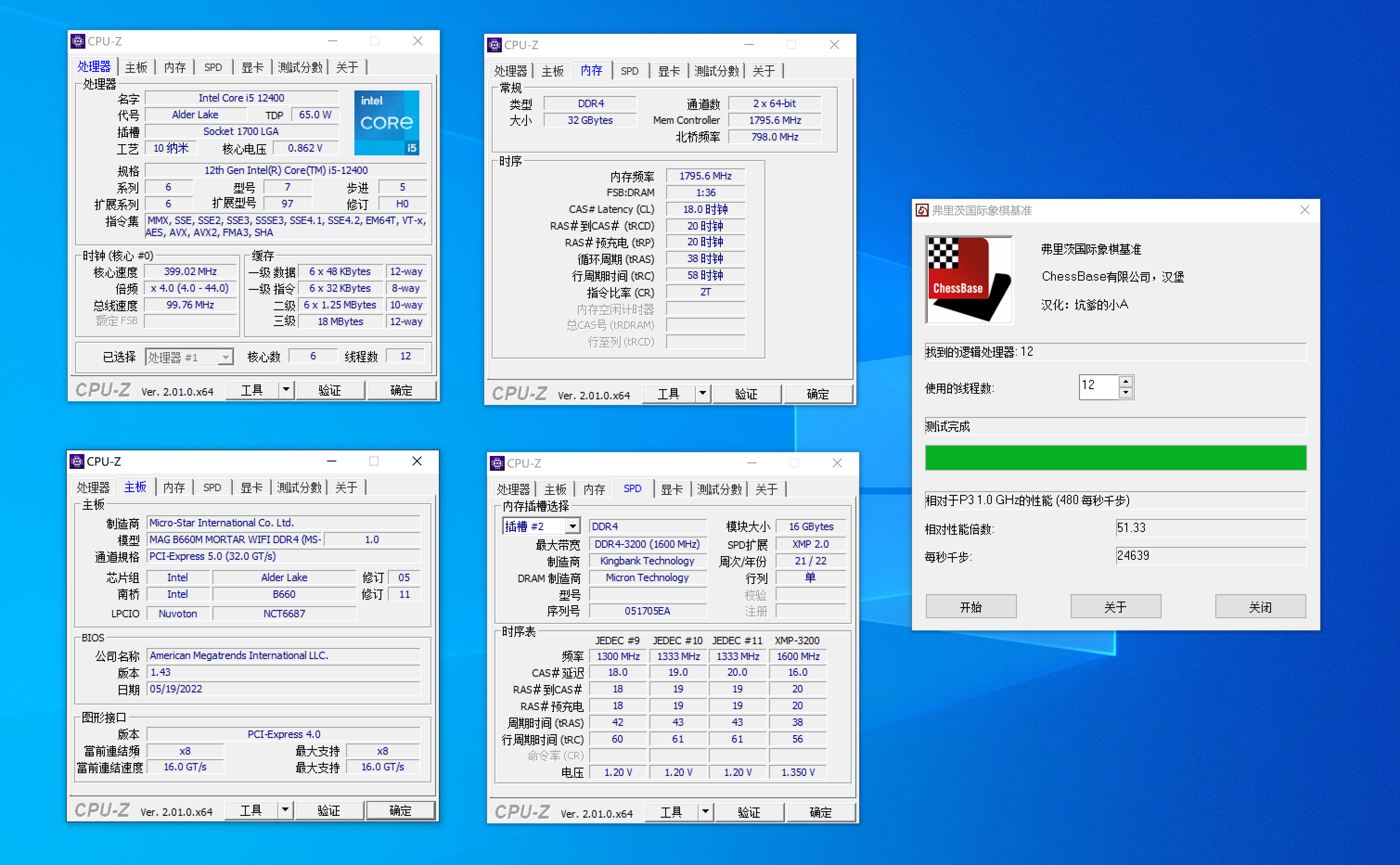Increase thread count with up stepper arrow
Viewport: 1400px width, 865px height.
(x=1125, y=381)
